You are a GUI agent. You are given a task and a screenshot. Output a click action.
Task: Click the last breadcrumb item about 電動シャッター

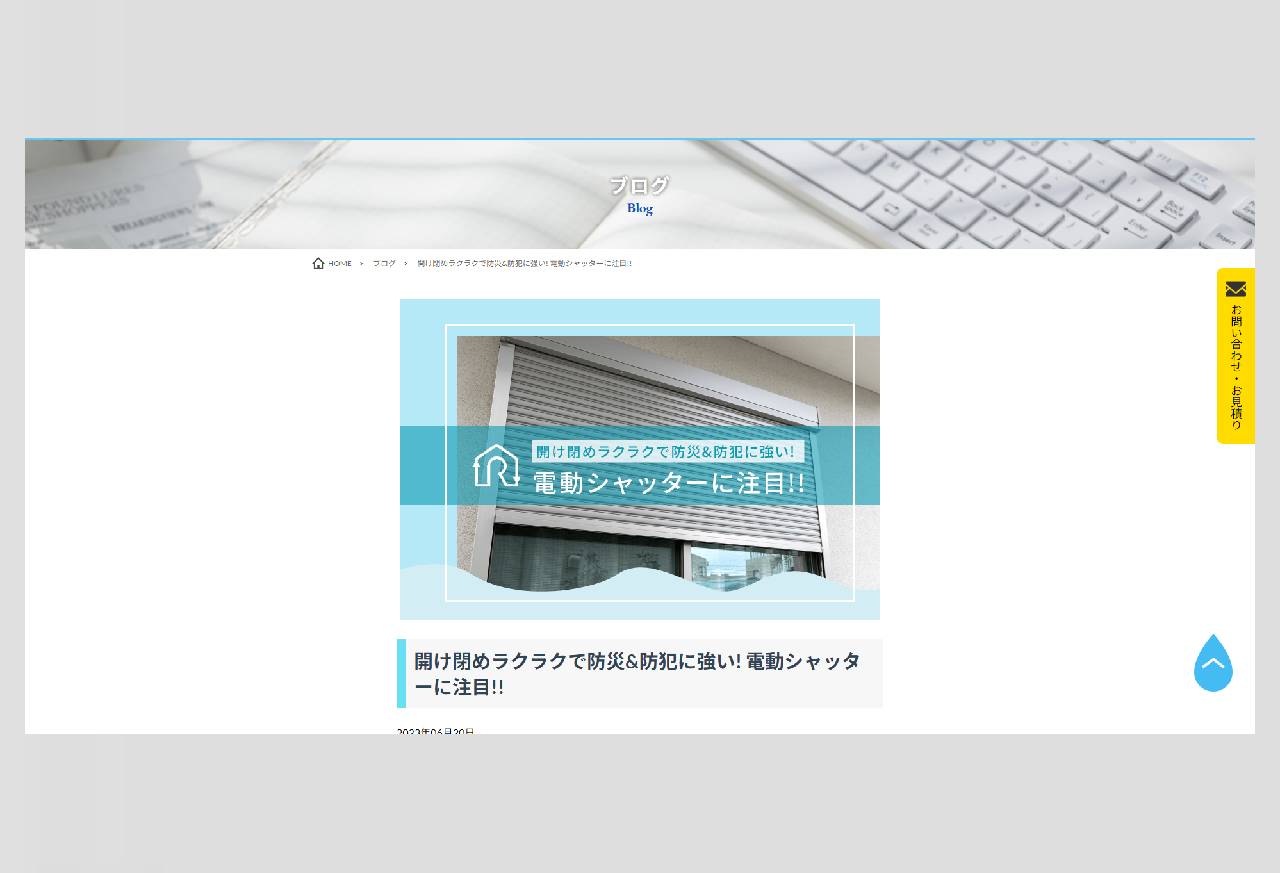pos(525,264)
